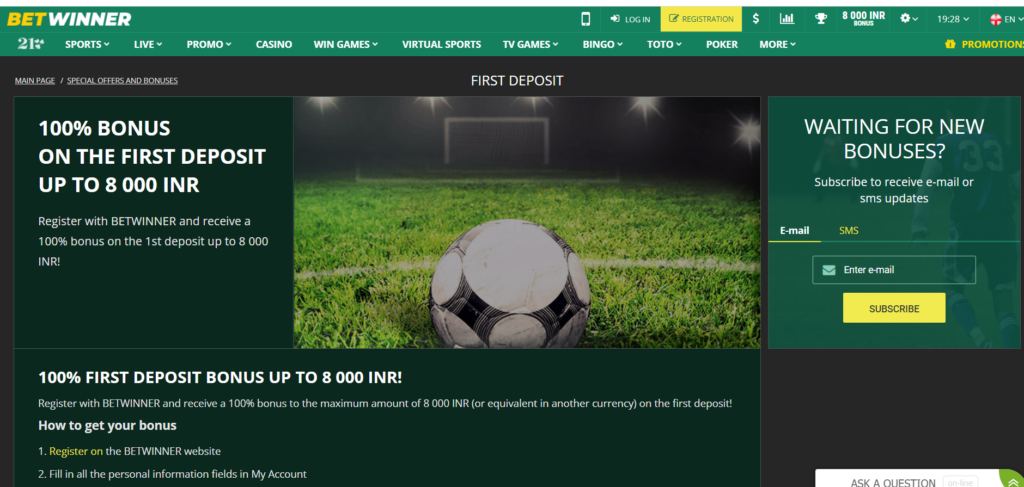The image size is (1024, 487).
Task: Open the mobile app phone icon
Action: coord(585,19)
